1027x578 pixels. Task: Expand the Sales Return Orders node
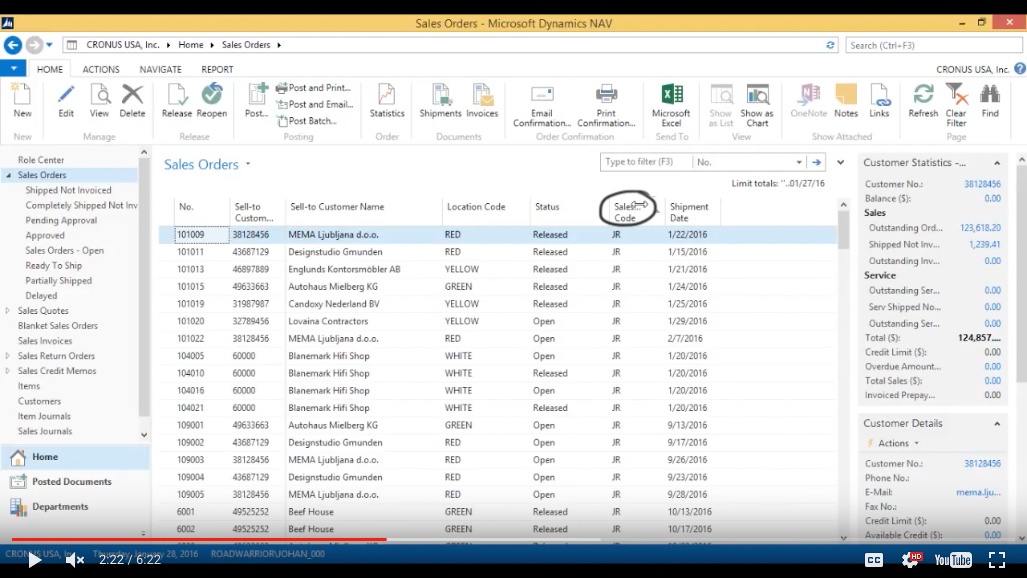tap(8, 356)
